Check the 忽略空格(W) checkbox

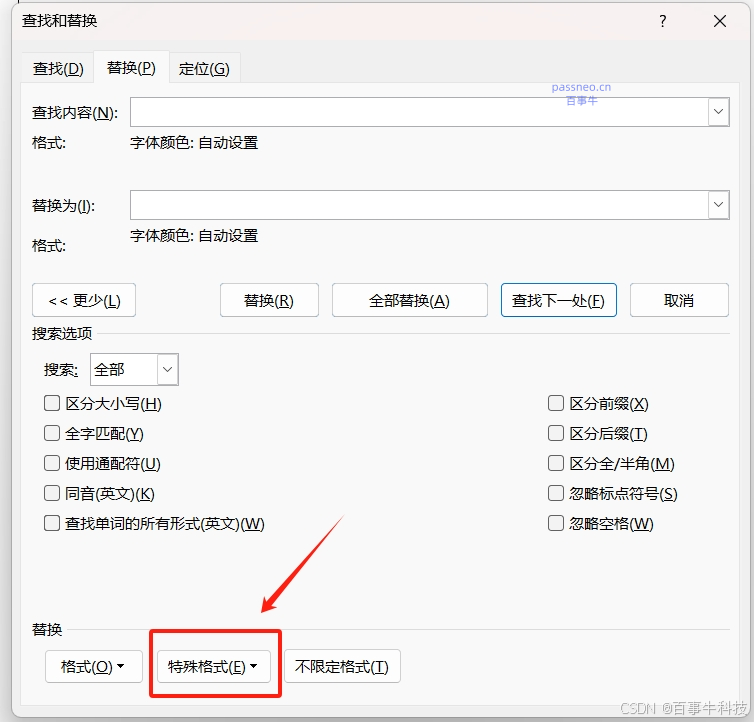(x=556, y=523)
